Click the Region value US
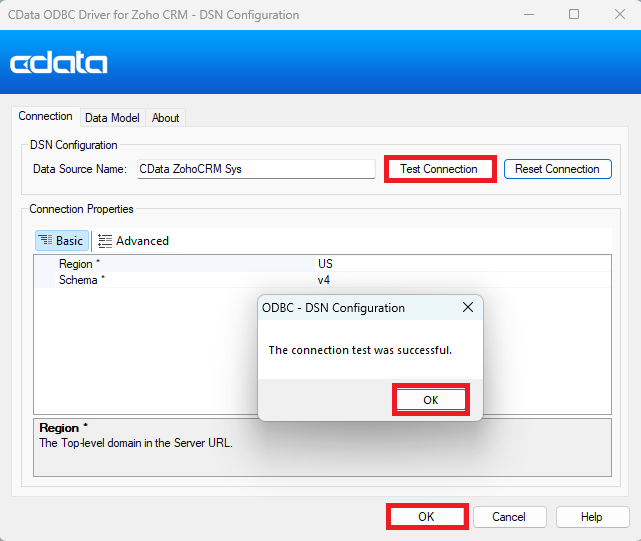 (325, 264)
